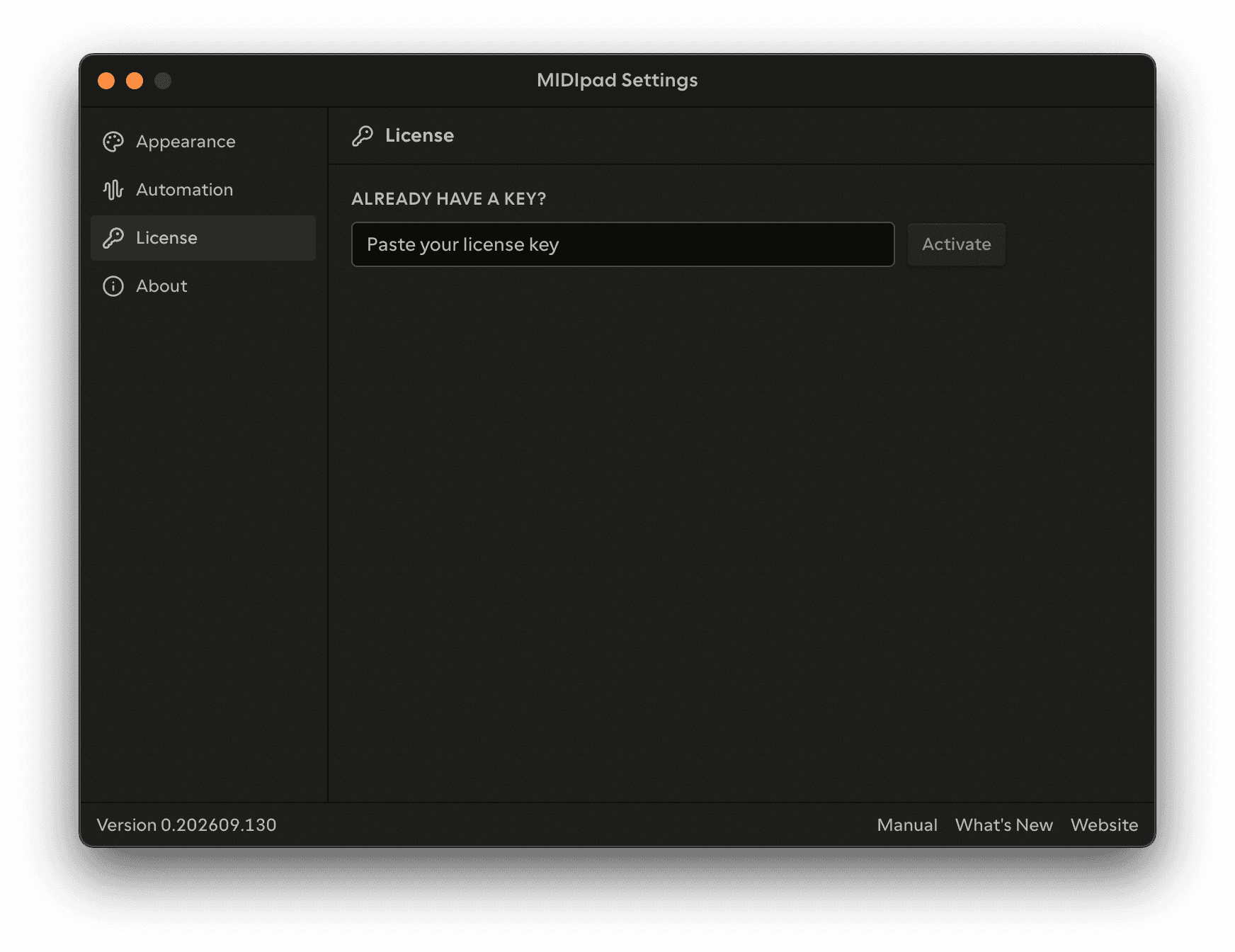Screen dimensions: 1235x952
Task: Click the About info icon
Action: coord(113,286)
